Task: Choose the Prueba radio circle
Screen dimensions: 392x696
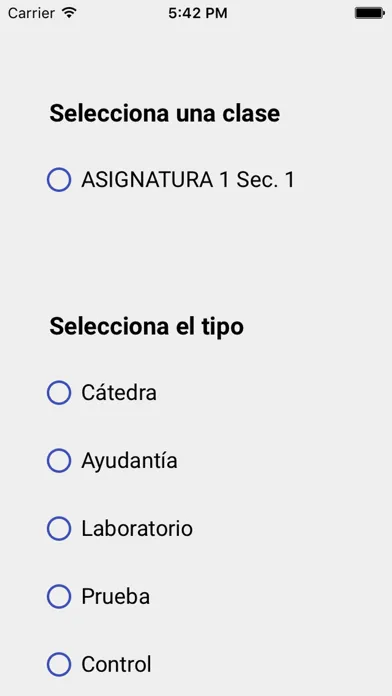Action: (59, 596)
